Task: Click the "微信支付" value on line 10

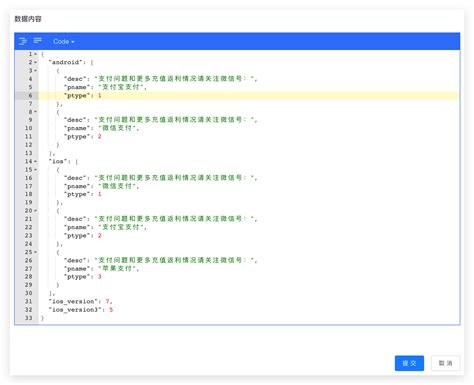Action: 117,128
